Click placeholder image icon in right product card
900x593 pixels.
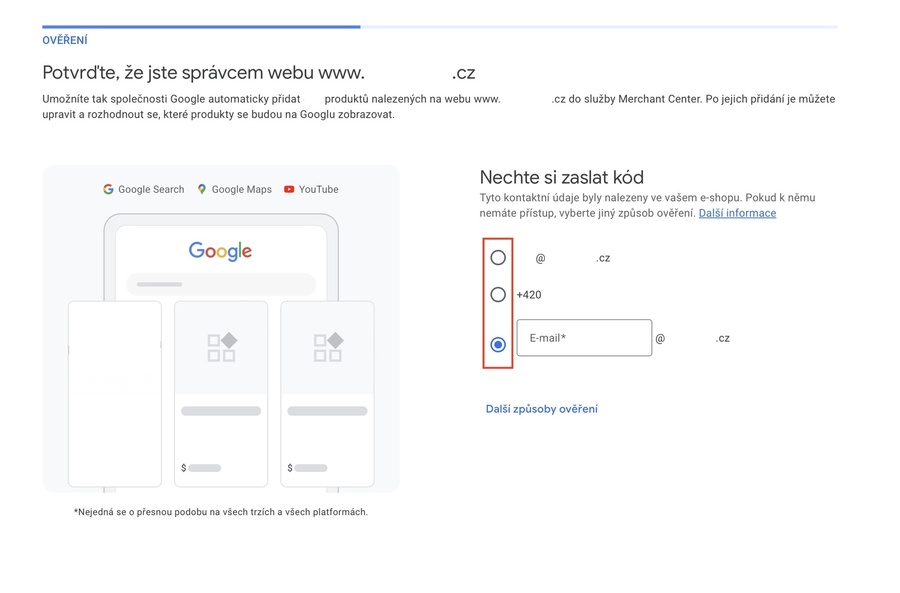click(x=327, y=347)
